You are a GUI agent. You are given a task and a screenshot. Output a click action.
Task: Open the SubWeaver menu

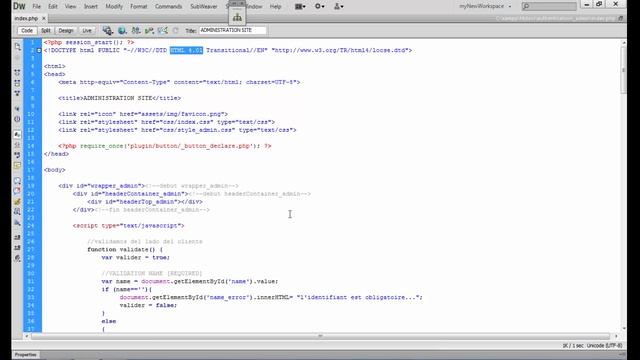pyautogui.click(x=204, y=7)
